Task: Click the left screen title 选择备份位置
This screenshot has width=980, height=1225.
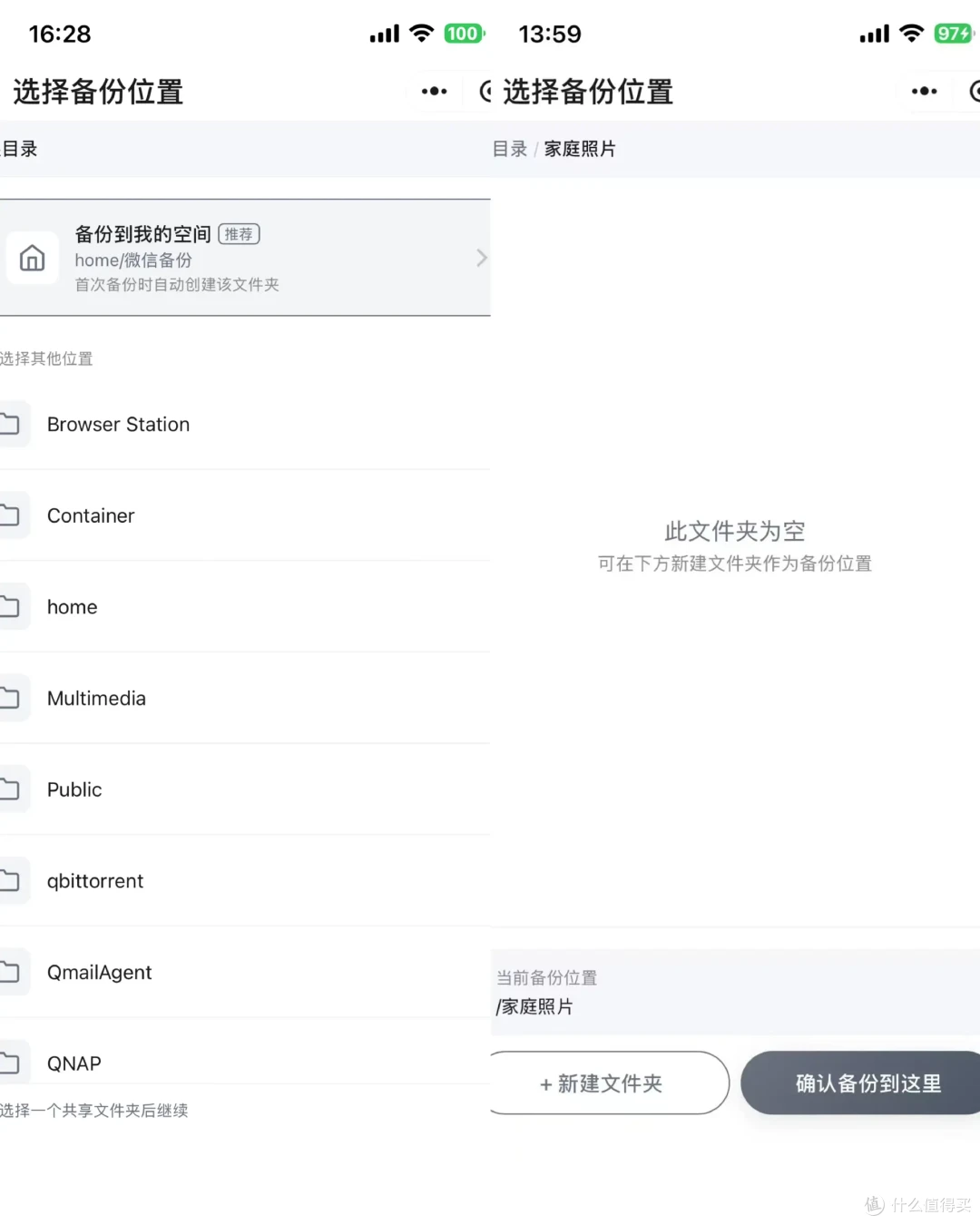Action: [x=98, y=92]
